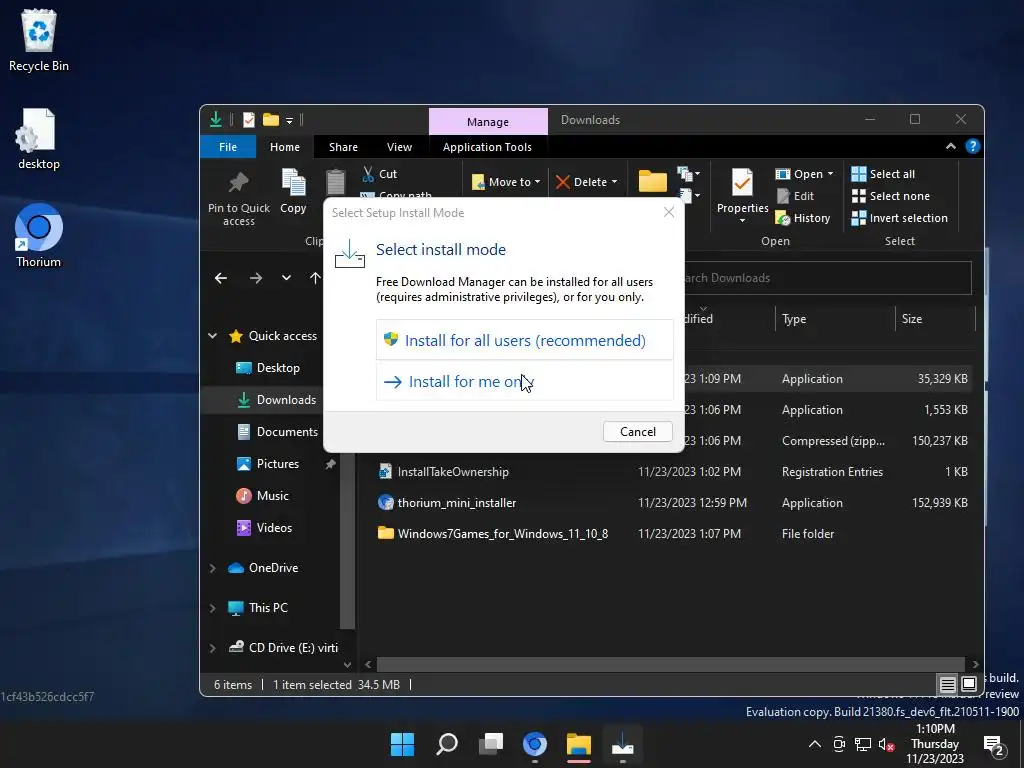1024x768 pixels.
Task: Expand the CD Drive (E:) node
Action: 212,648
